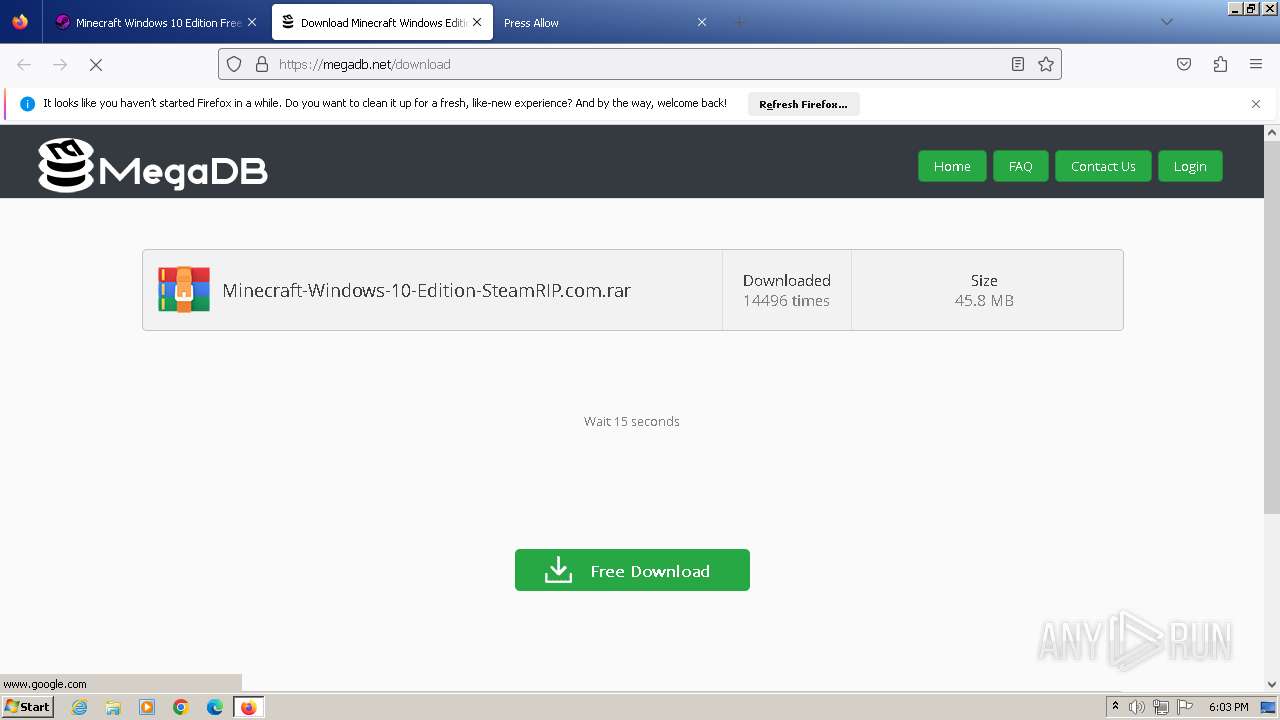Toggle reader view icon
The width and height of the screenshot is (1280, 720).
(1018, 64)
